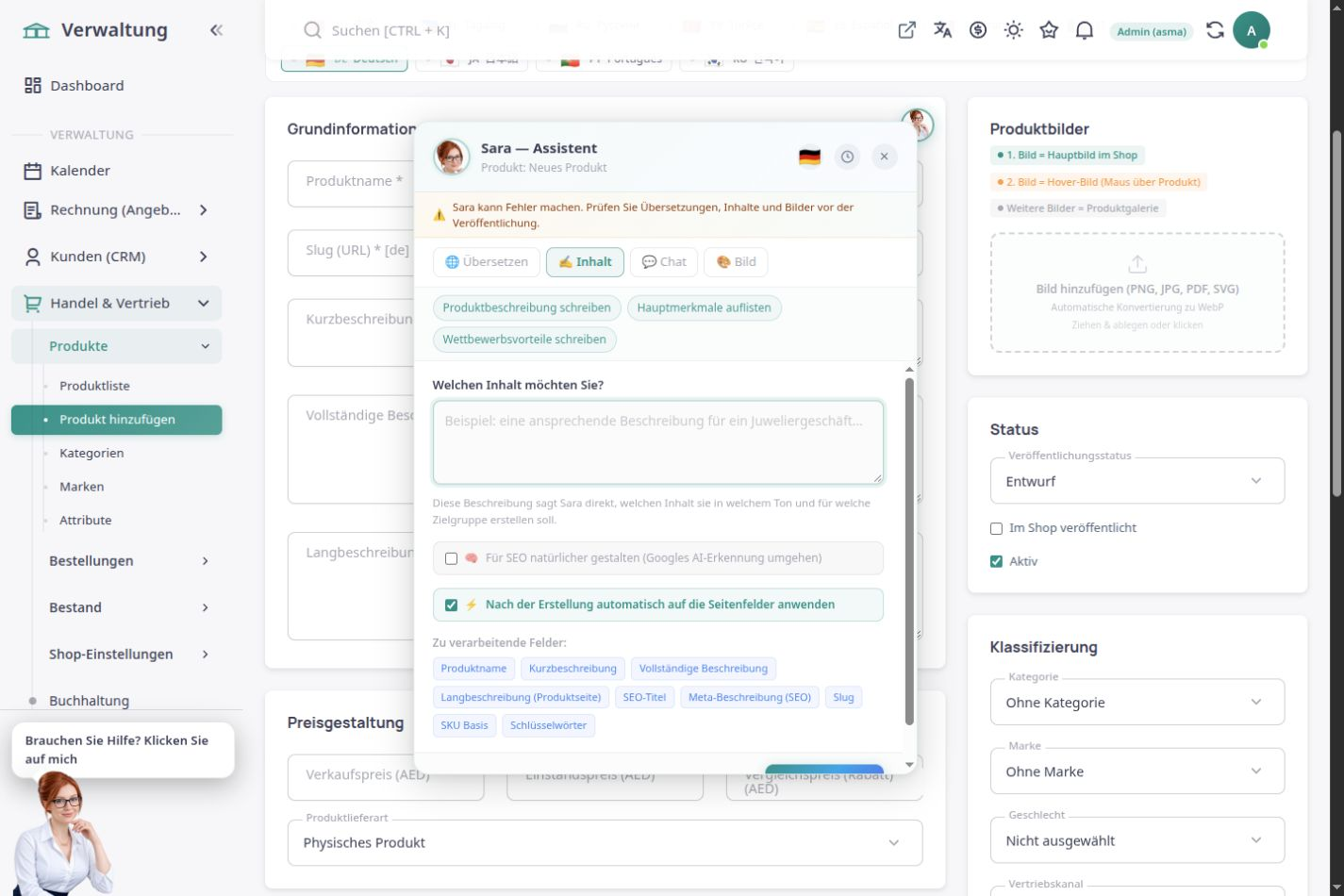Click the content request text area
1344x896 pixels.
658,442
